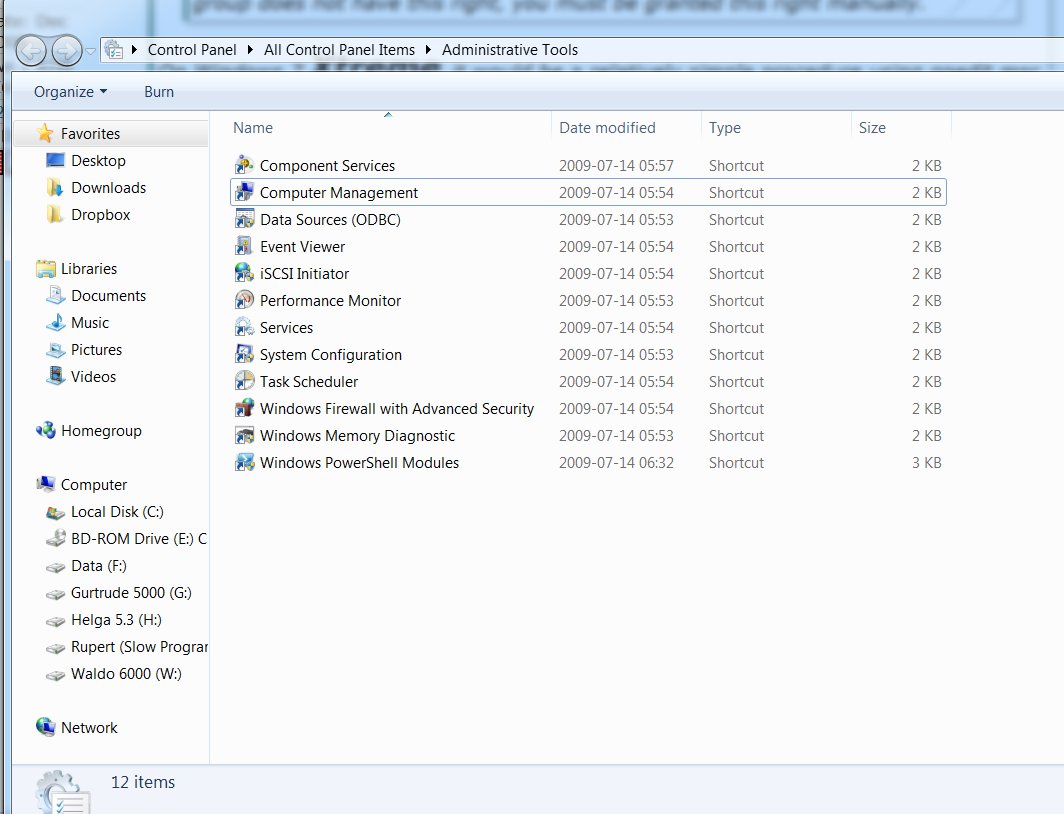Click the Pictures library icon
This screenshot has width=1064, height=814.
pyautogui.click(x=55, y=350)
